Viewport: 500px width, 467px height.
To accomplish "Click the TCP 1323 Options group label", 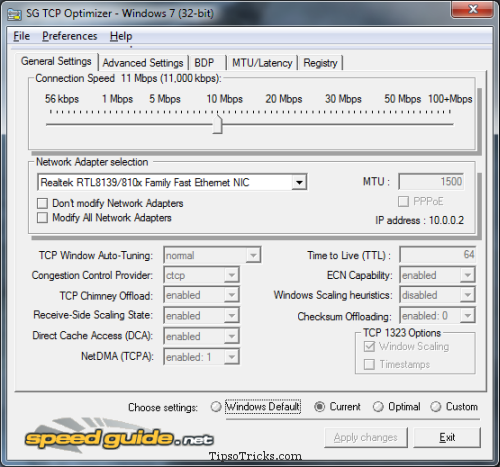I will point(402,333).
